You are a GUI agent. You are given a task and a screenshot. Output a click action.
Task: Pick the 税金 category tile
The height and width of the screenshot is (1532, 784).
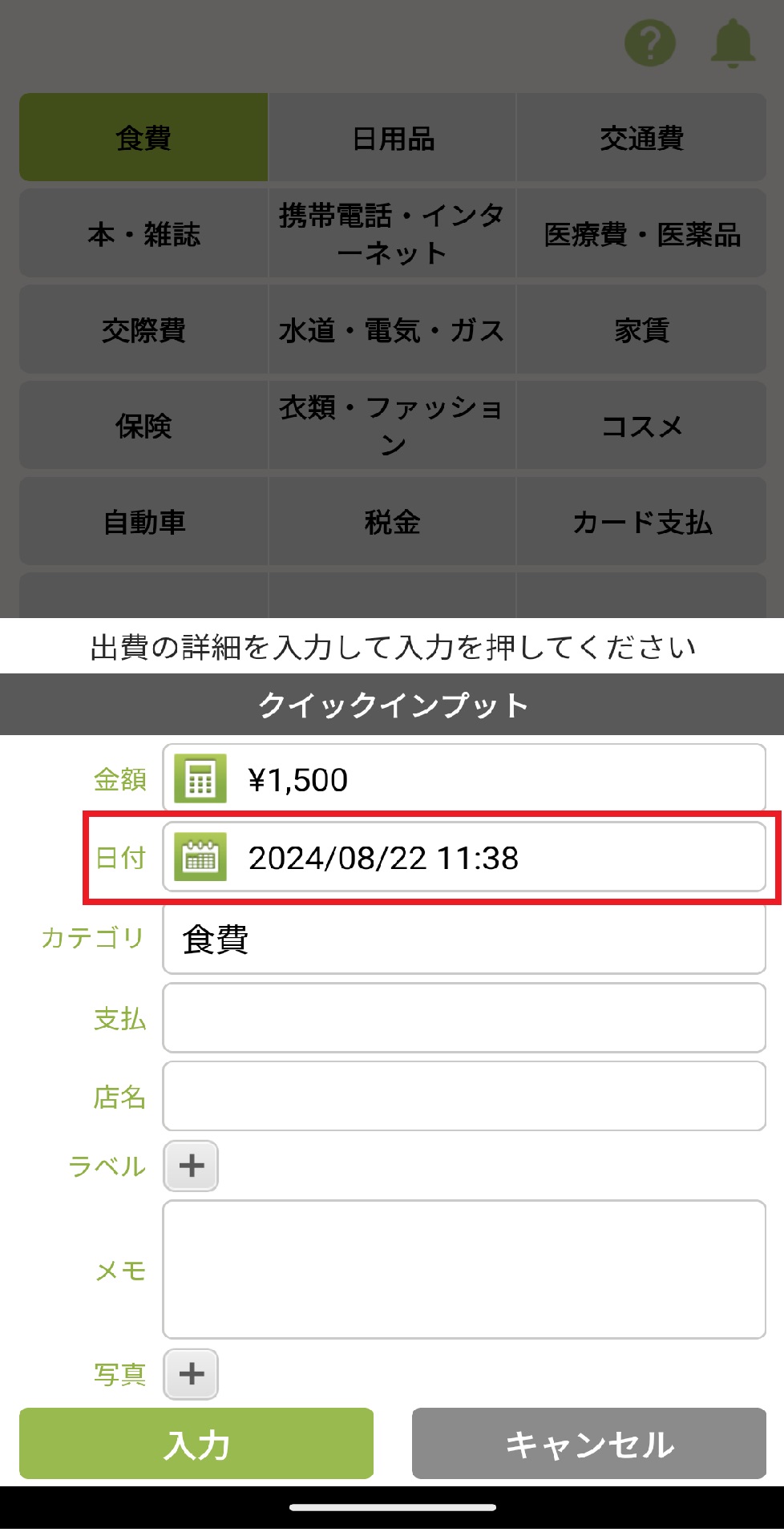392,522
